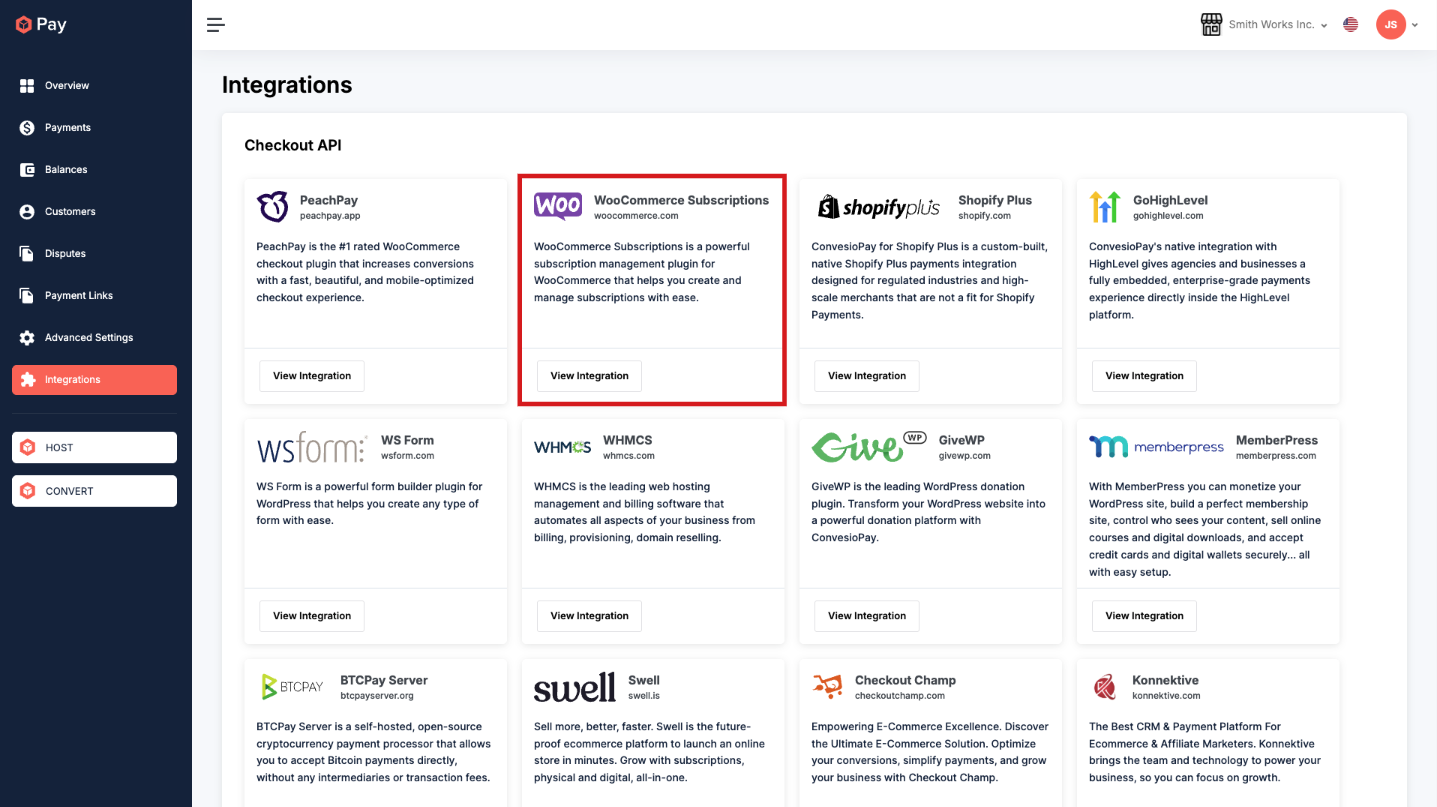Click the store icon beside Smith Works Inc.
This screenshot has width=1437, height=807.
1211,25
